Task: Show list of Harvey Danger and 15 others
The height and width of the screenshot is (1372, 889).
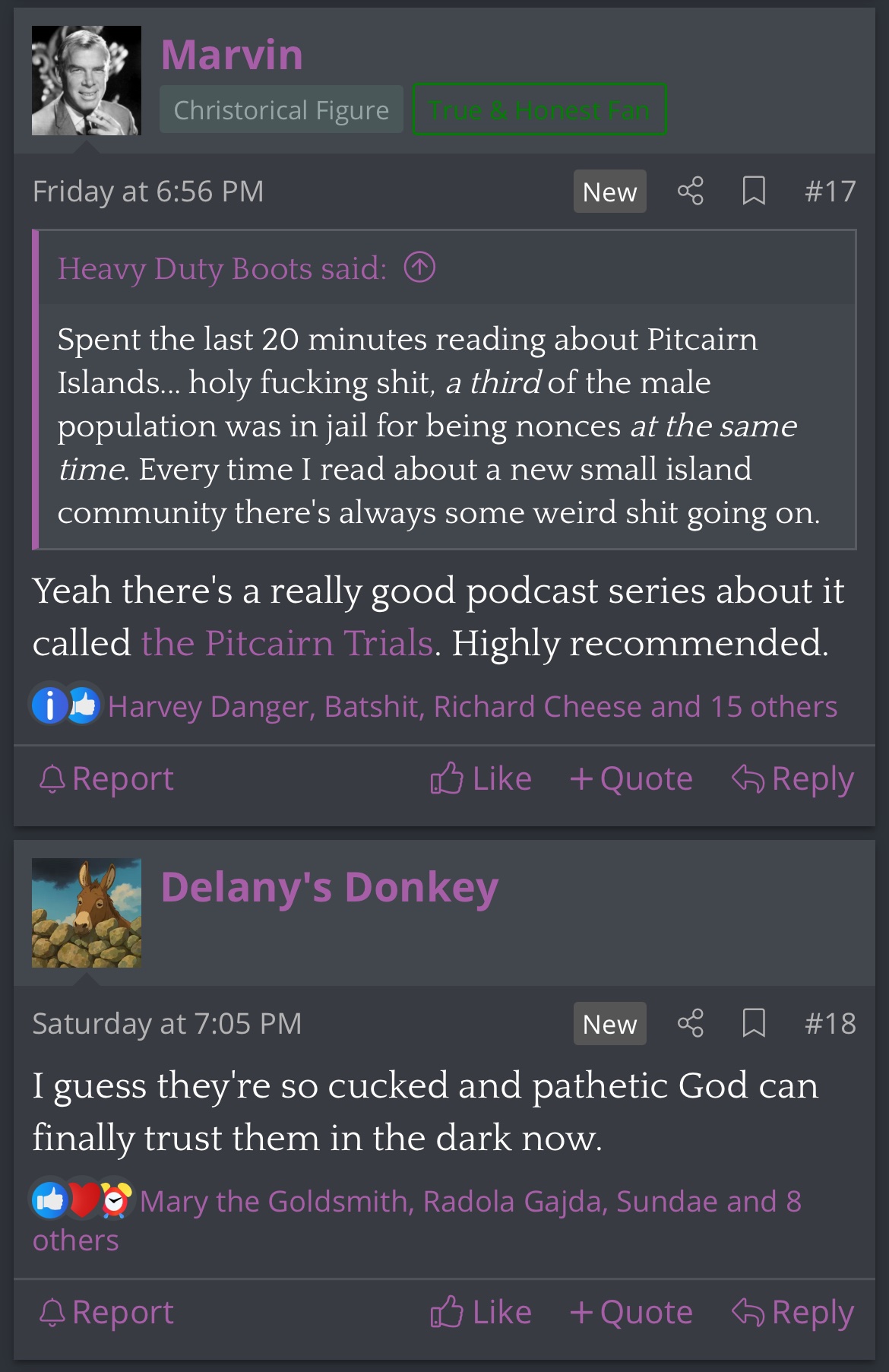Action: click(x=472, y=706)
